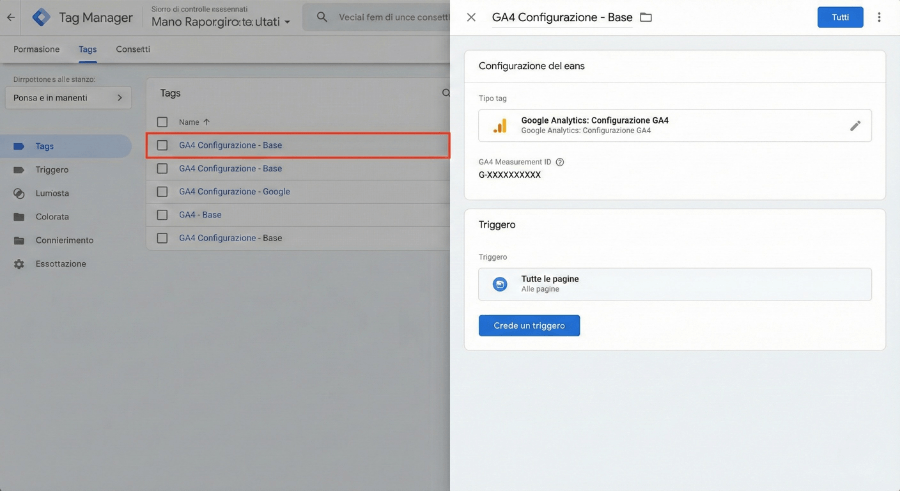Screen dimensions: 900x491
Task: Open the GA4 Configurazione - Google tag
Action: pyautogui.click(x=234, y=192)
